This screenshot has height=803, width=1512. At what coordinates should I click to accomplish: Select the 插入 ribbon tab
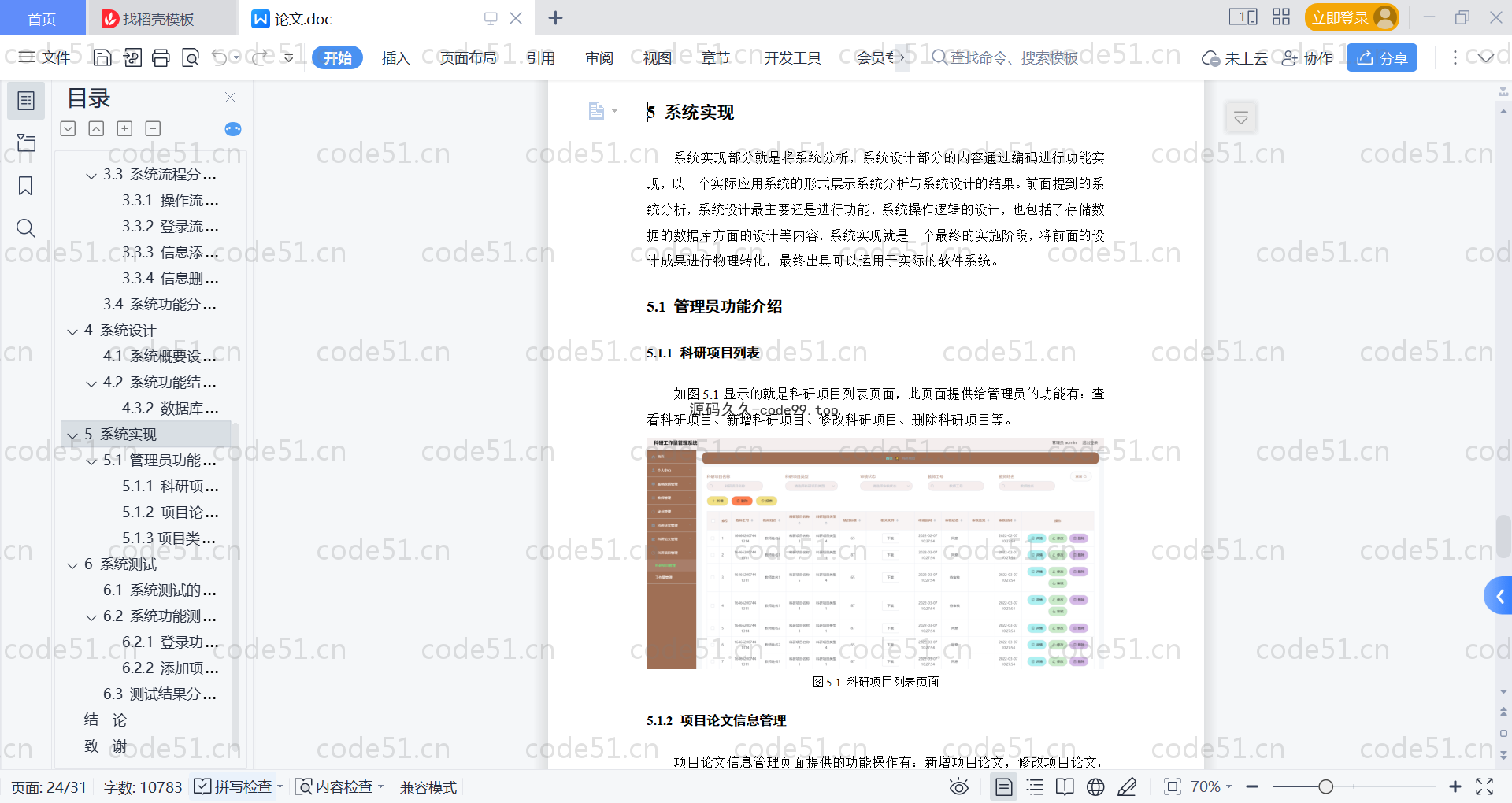(396, 57)
